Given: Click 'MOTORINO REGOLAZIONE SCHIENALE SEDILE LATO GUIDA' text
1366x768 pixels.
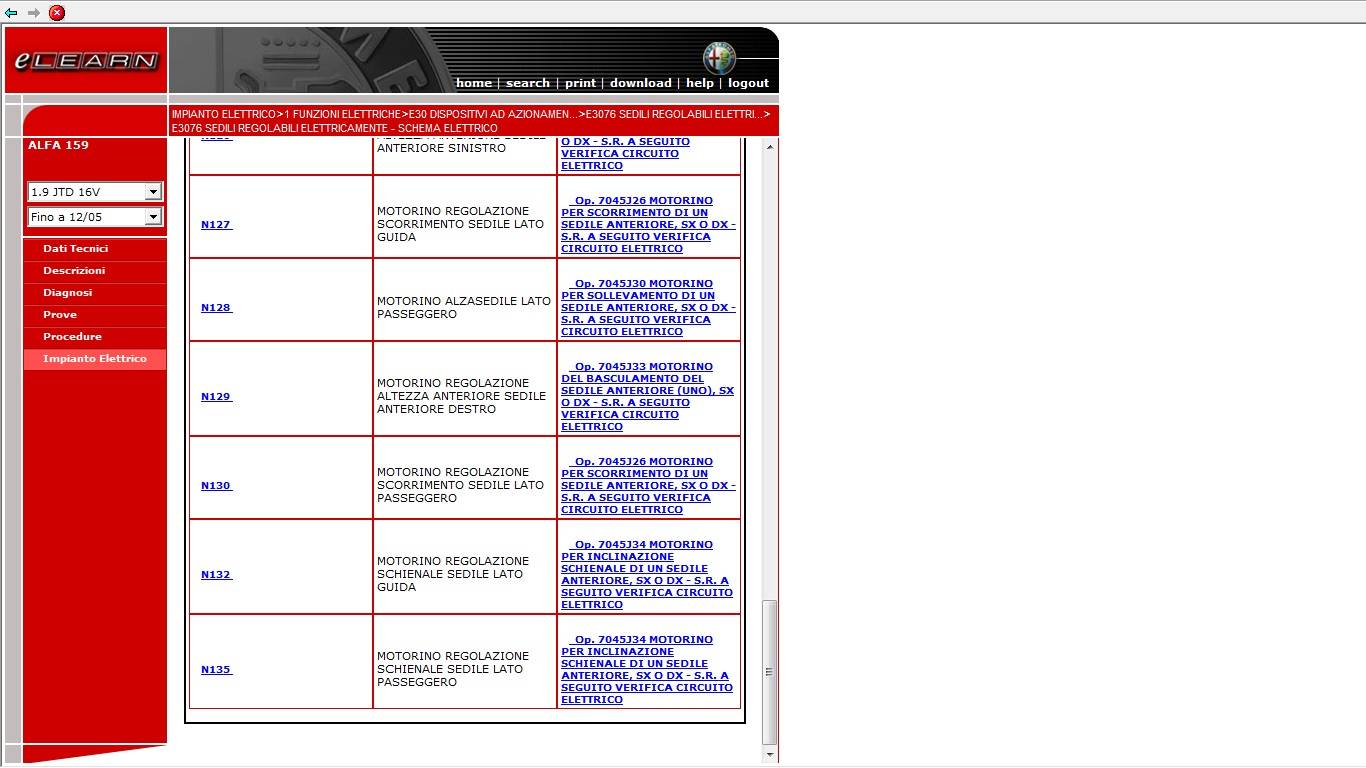Looking at the screenshot, I should (x=453, y=575).
